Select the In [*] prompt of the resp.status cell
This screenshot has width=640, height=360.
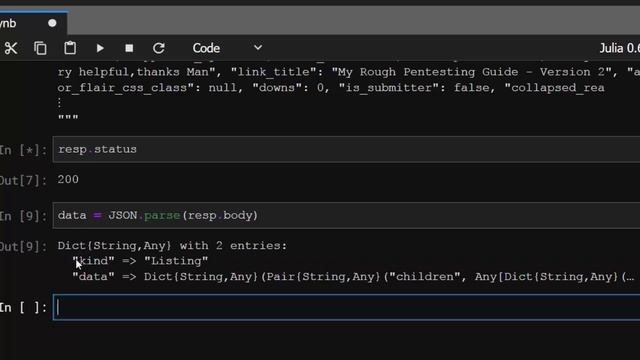[x=23, y=150]
